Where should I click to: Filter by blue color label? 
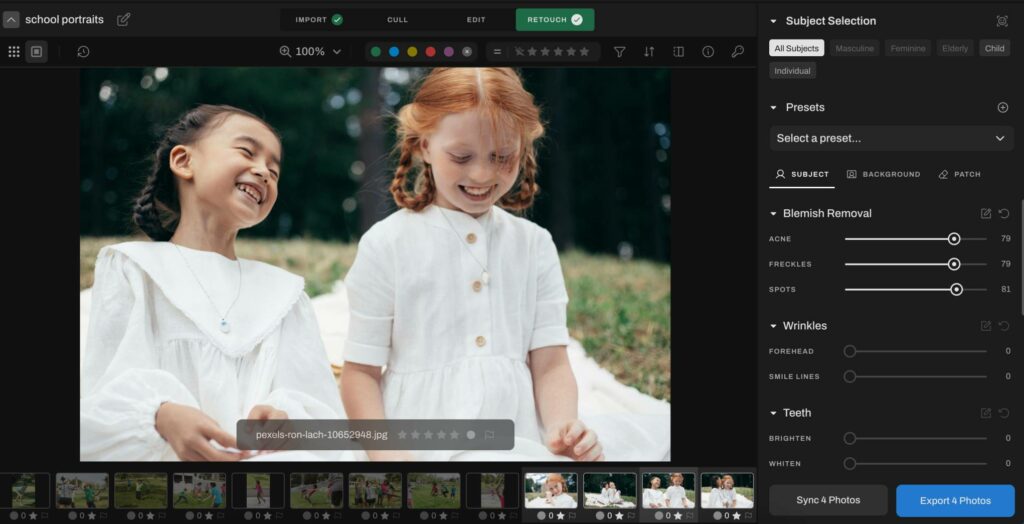[394, 52]
